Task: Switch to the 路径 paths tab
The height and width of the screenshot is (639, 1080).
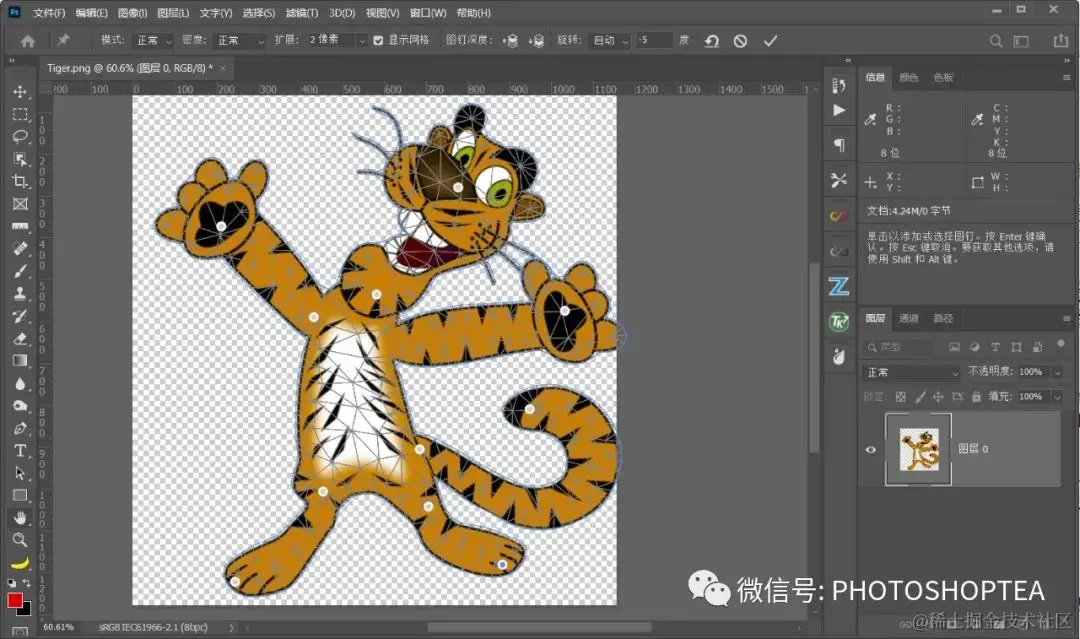Action: [943, 318]
